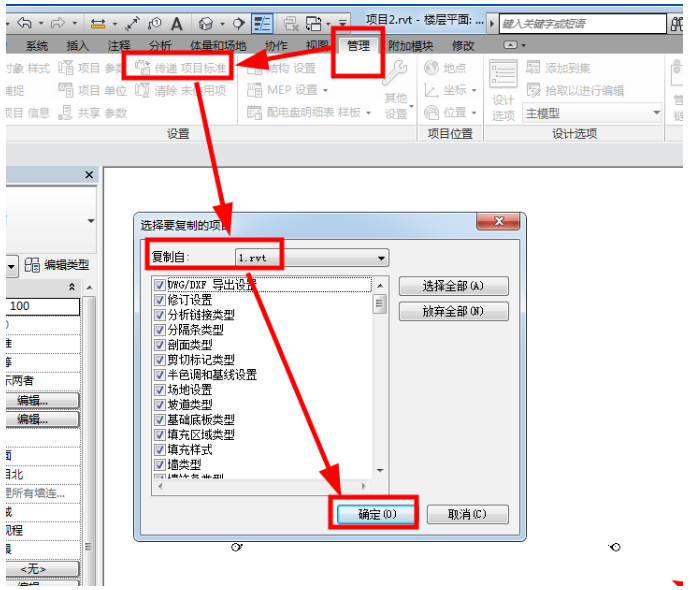Open the 注释 ribbon tab
This screenshot has width=694, height=590.
pyautogui.click(x=119, y=46)
